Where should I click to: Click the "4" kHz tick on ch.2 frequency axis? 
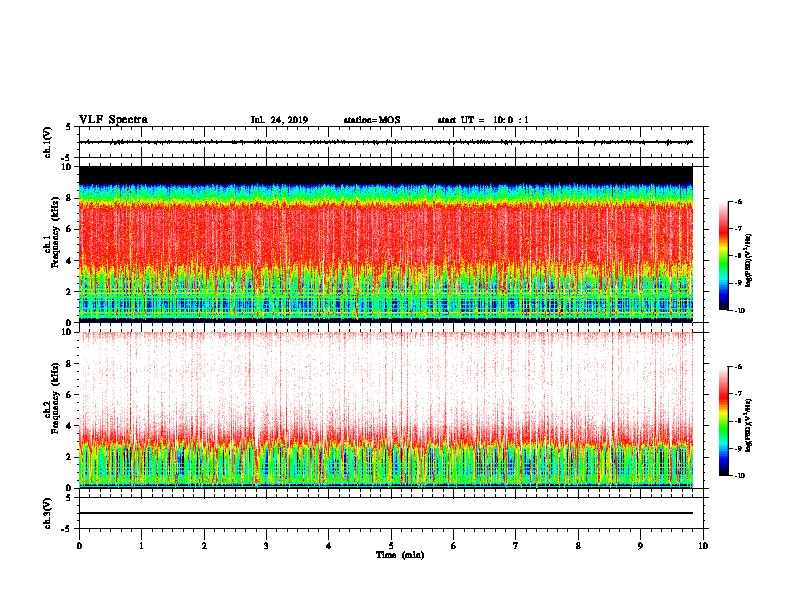click(69, 426)
